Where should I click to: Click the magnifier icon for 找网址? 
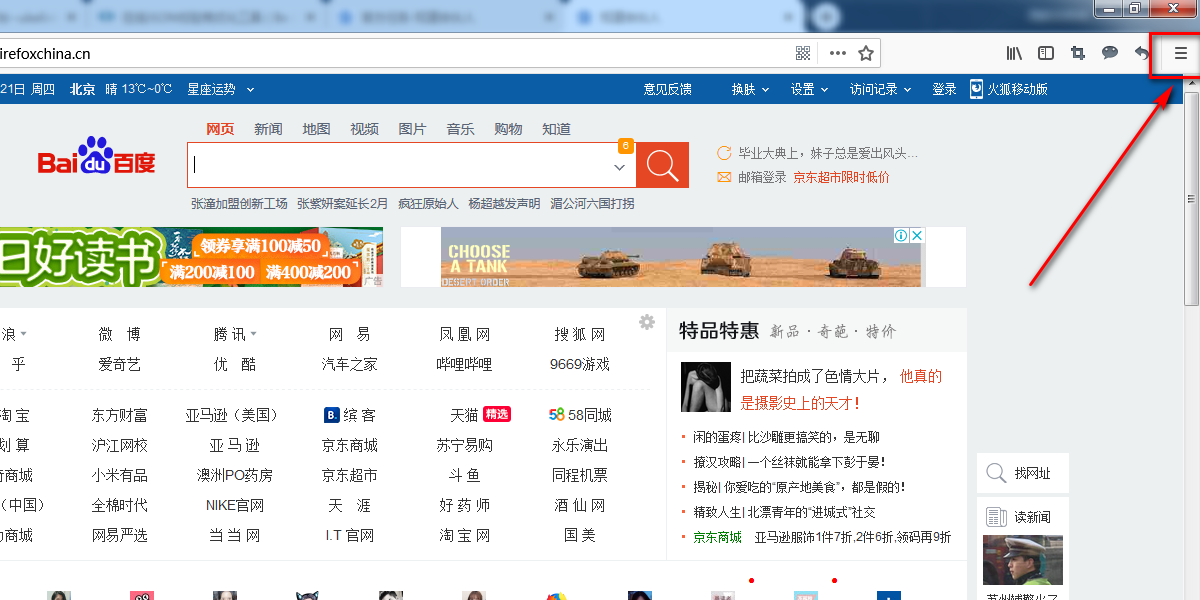pos(996,473)
